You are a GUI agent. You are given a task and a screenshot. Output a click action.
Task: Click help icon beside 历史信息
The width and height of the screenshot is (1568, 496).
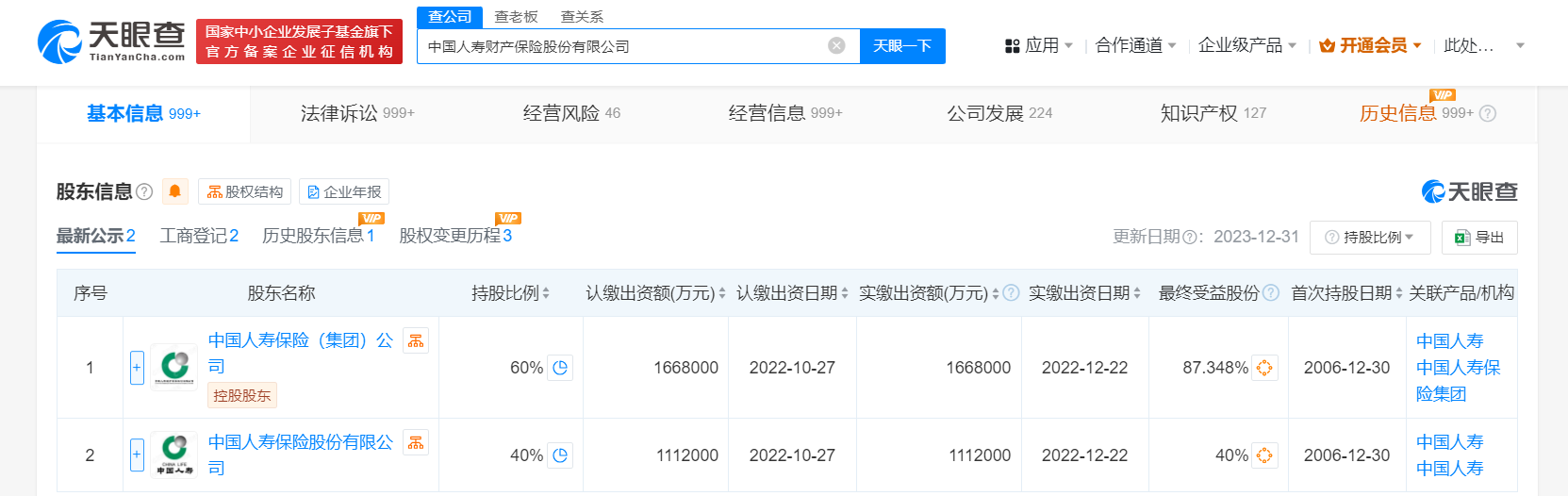tap(1488, 113)
